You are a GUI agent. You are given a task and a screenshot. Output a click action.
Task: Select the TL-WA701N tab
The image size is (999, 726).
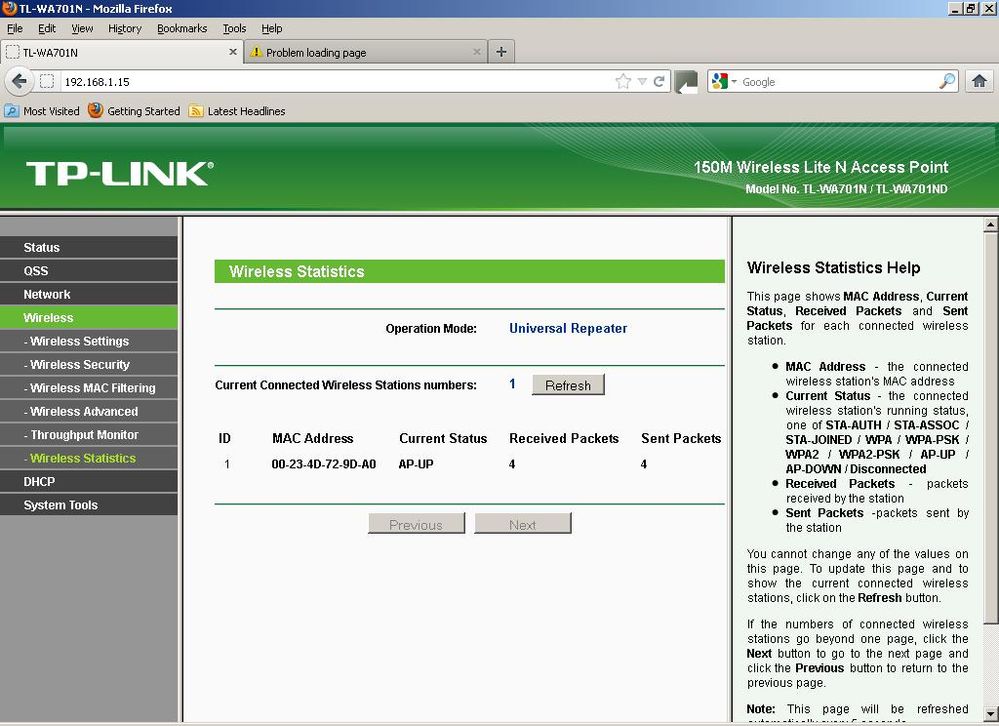[x=122, y=52]
